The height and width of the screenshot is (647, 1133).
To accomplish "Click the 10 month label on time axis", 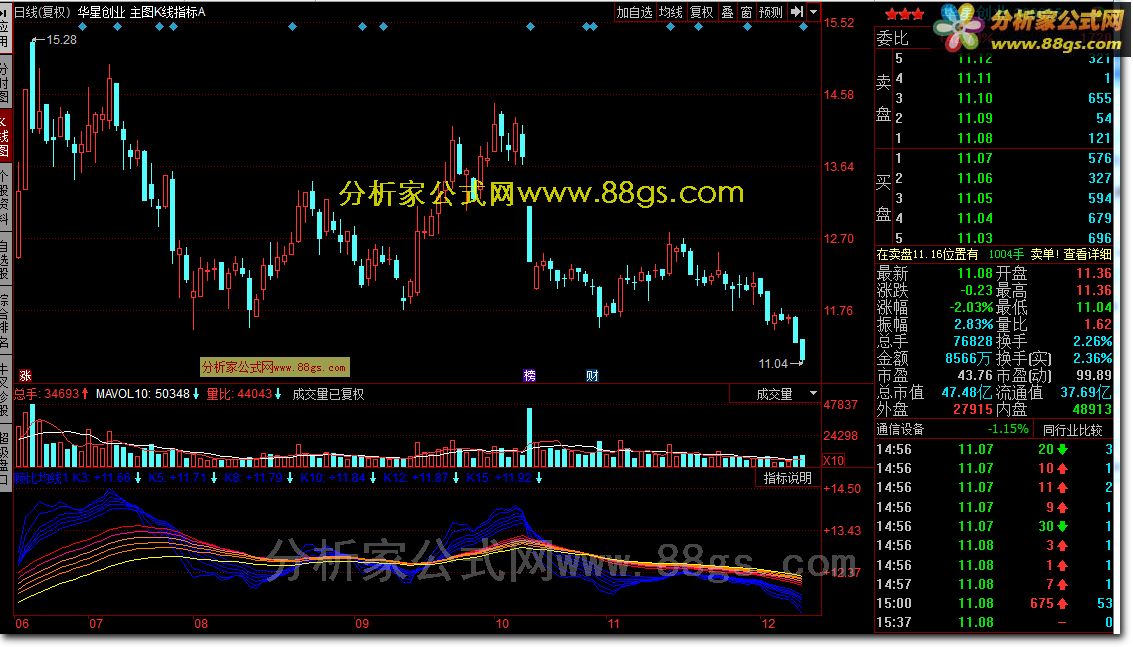I will coord(502,624).
